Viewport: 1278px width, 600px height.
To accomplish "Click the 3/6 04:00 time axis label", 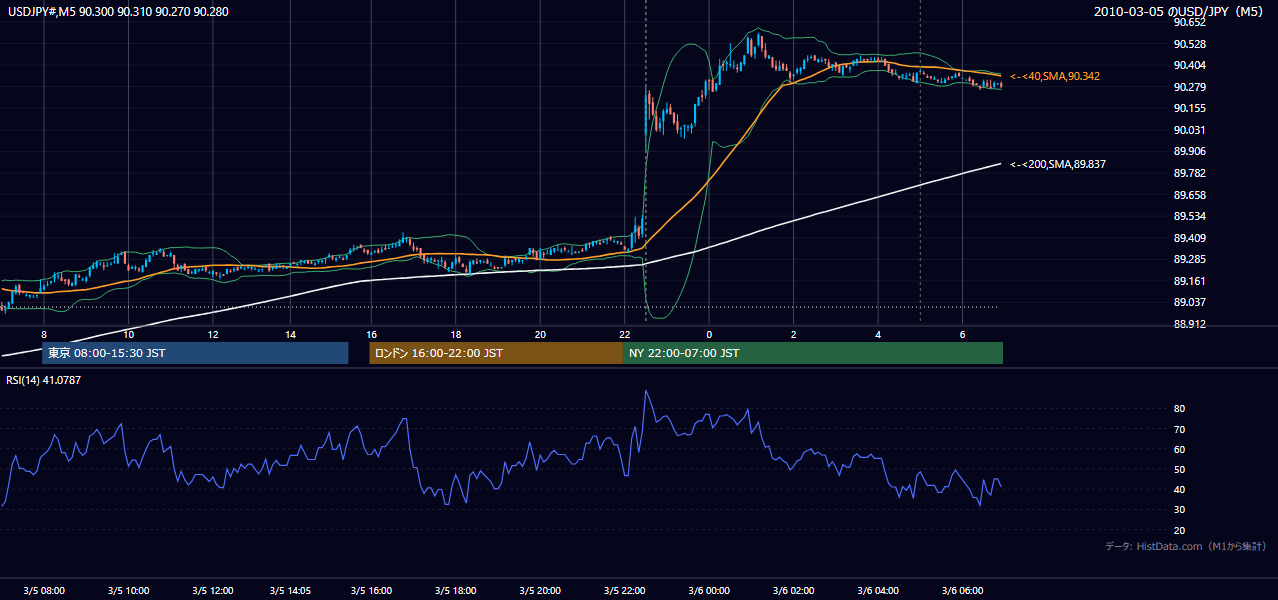I will coord(878,591).
